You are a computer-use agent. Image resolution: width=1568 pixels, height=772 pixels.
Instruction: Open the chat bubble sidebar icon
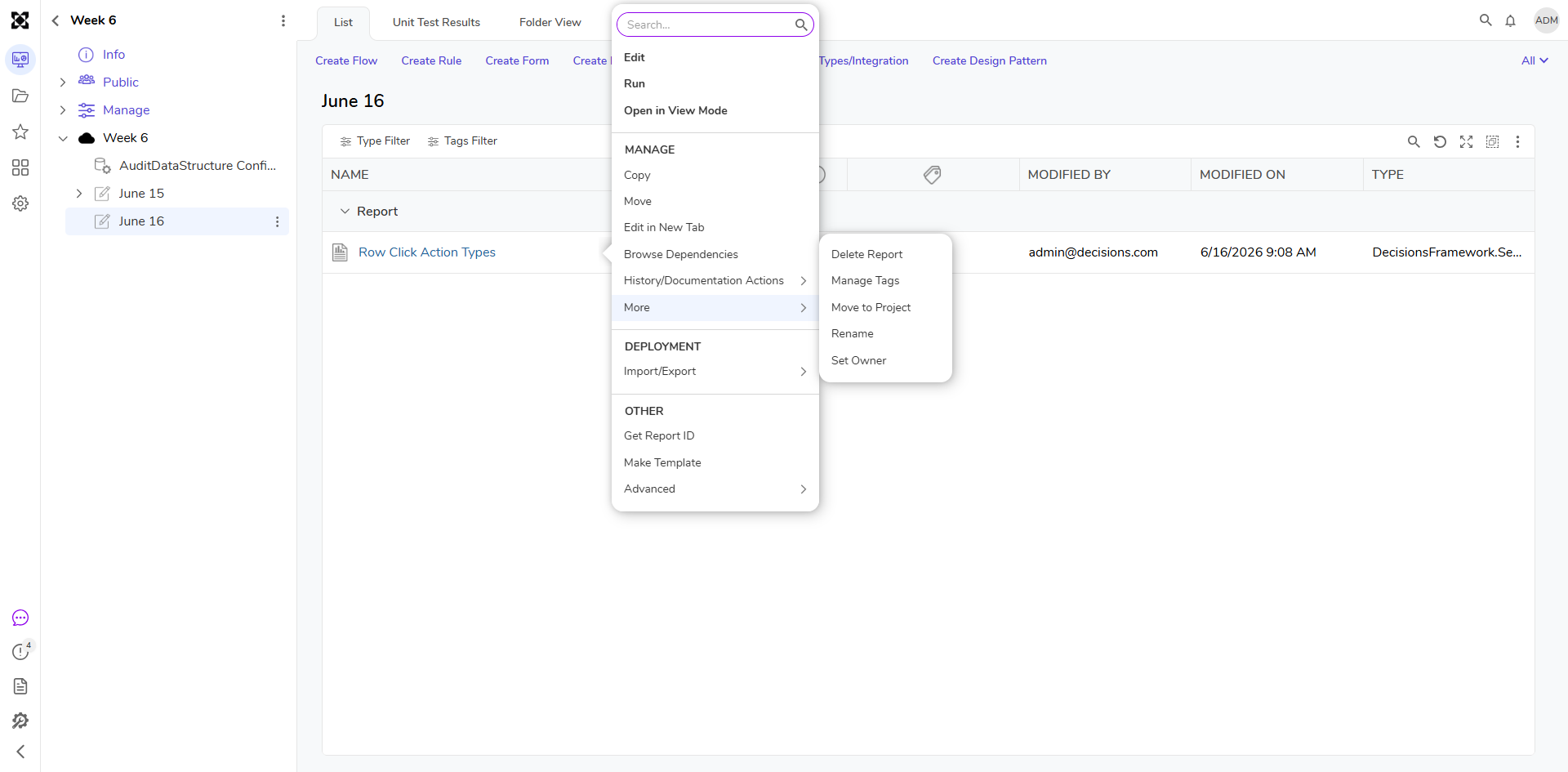click(20, 618)
